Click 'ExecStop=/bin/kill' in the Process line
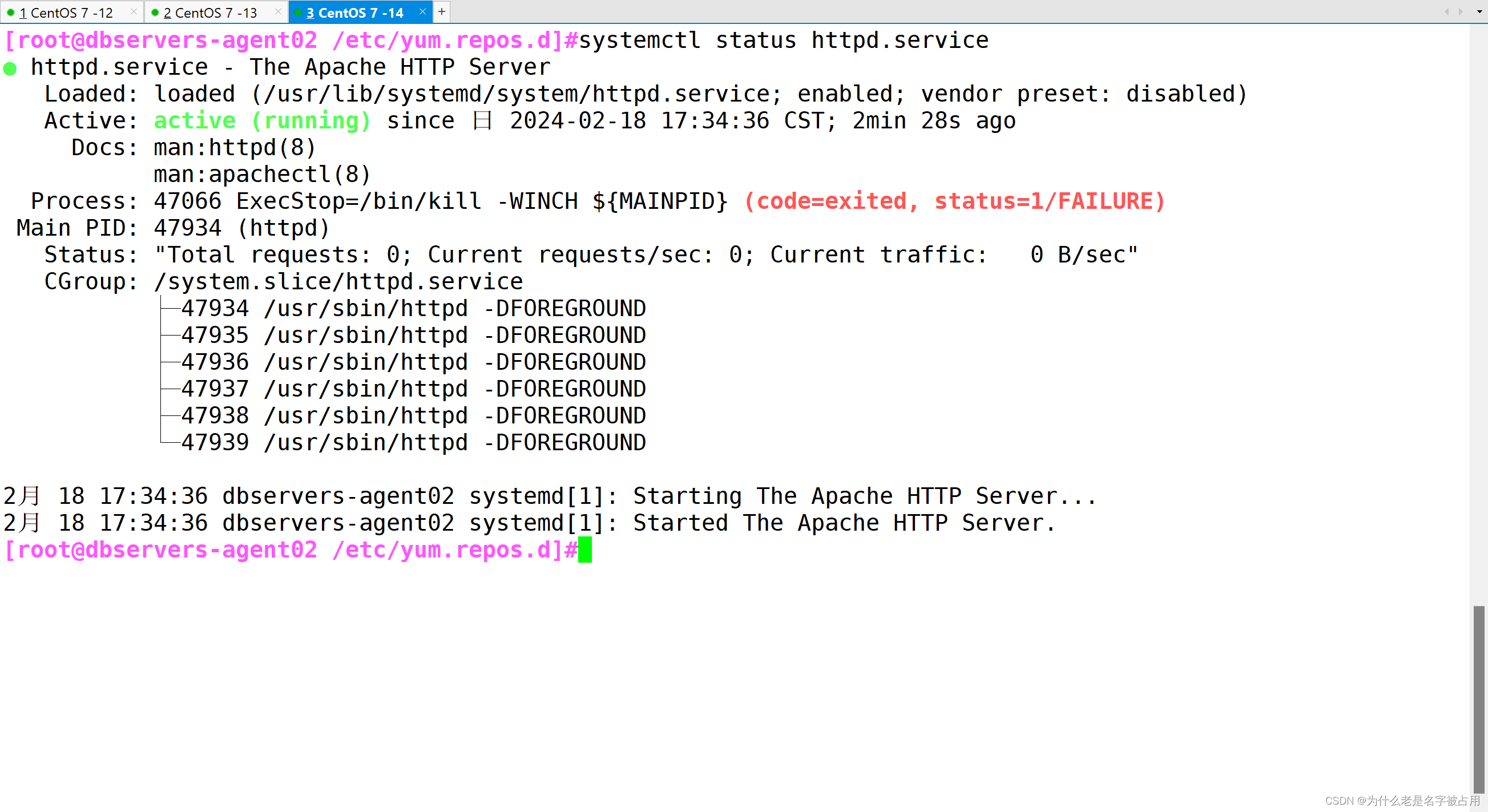The width and height of the screenshot is (1488, 812). click(358, 201)
